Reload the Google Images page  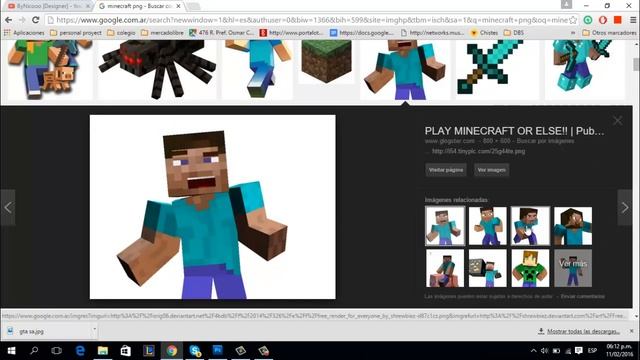36,20
